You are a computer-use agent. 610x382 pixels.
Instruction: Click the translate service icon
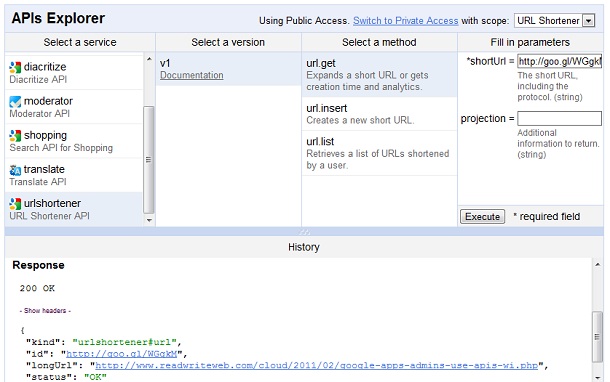pos(15,170)
